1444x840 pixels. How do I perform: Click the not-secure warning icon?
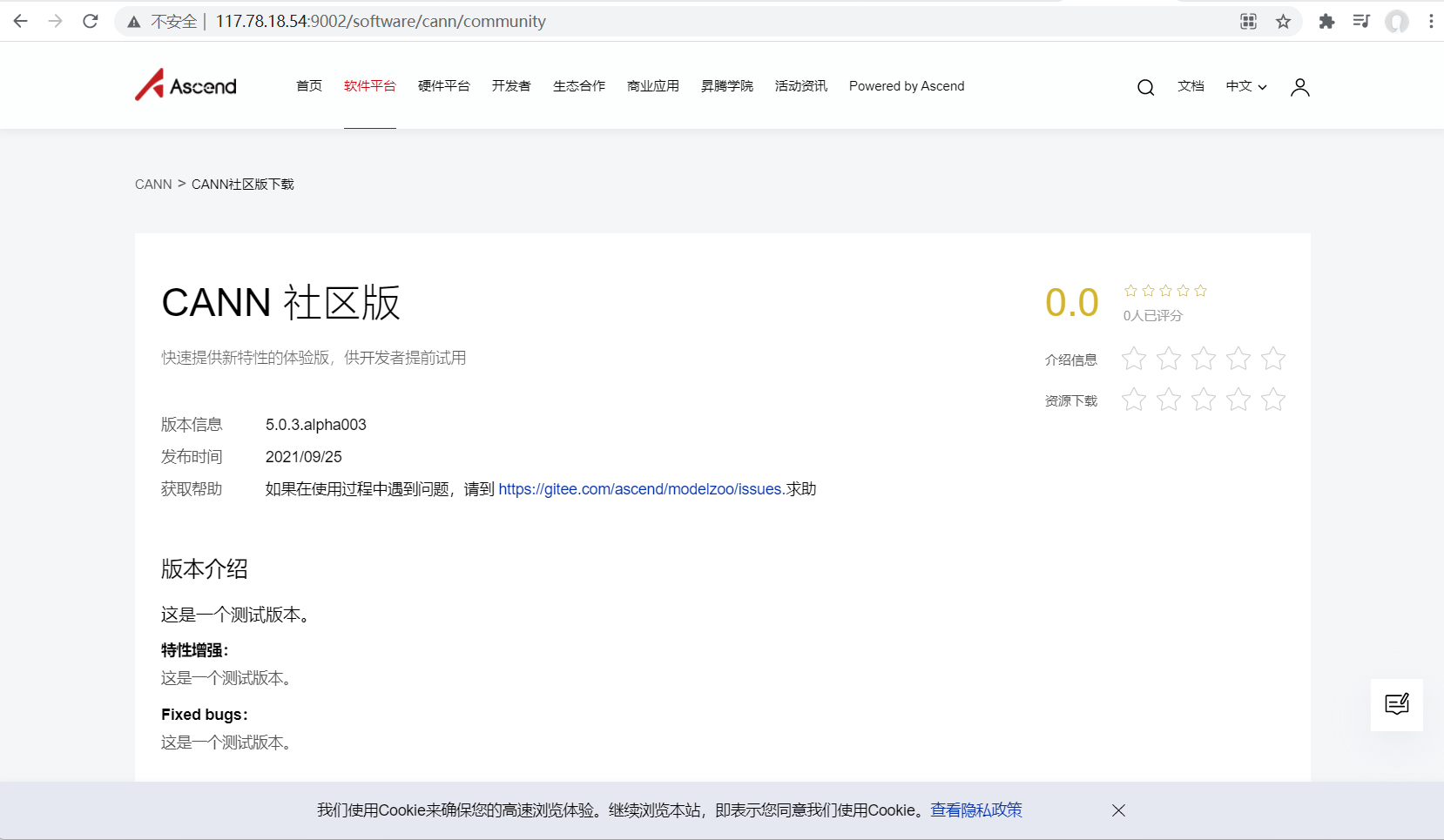[x=133, y=22]
